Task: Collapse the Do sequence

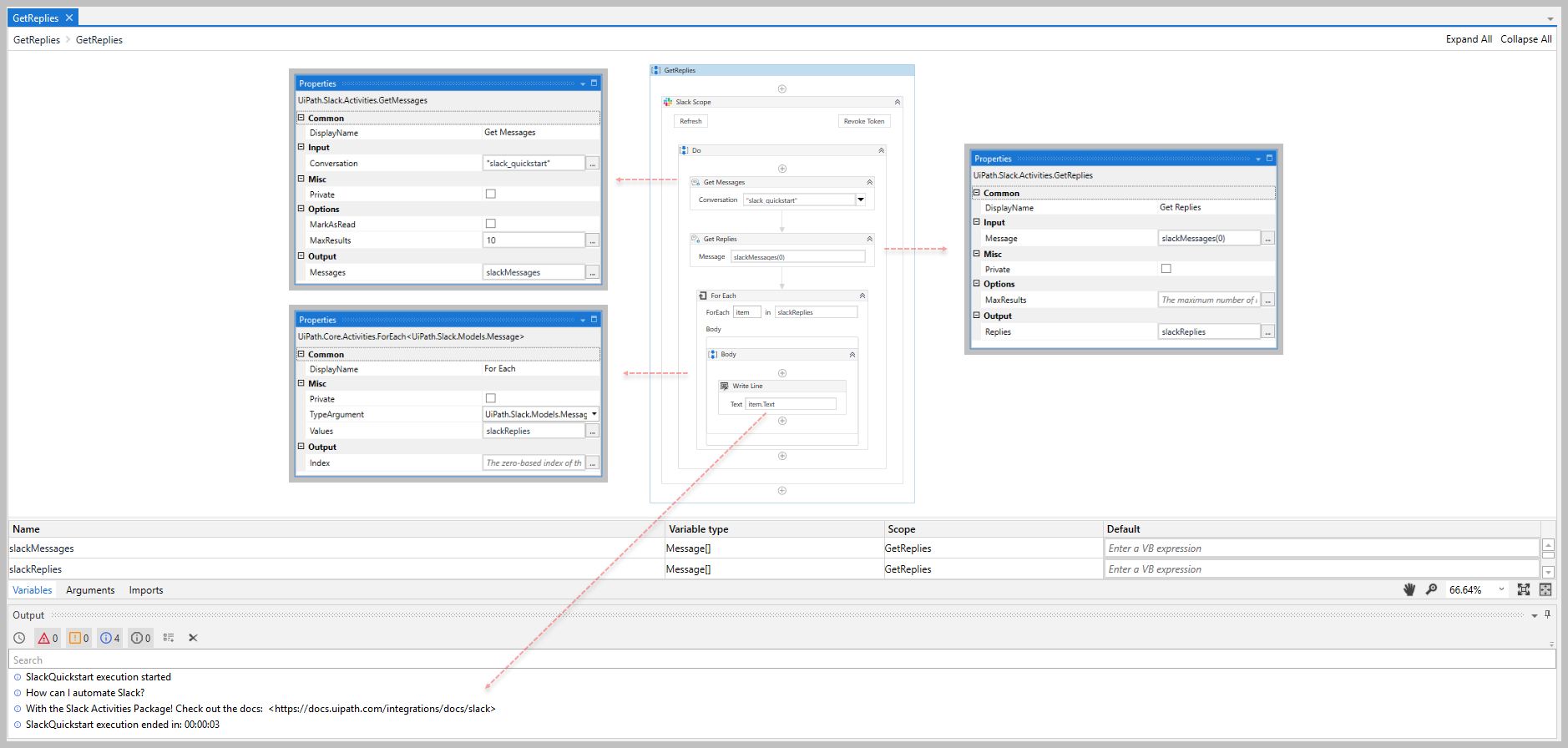Action: coord(881,150)
